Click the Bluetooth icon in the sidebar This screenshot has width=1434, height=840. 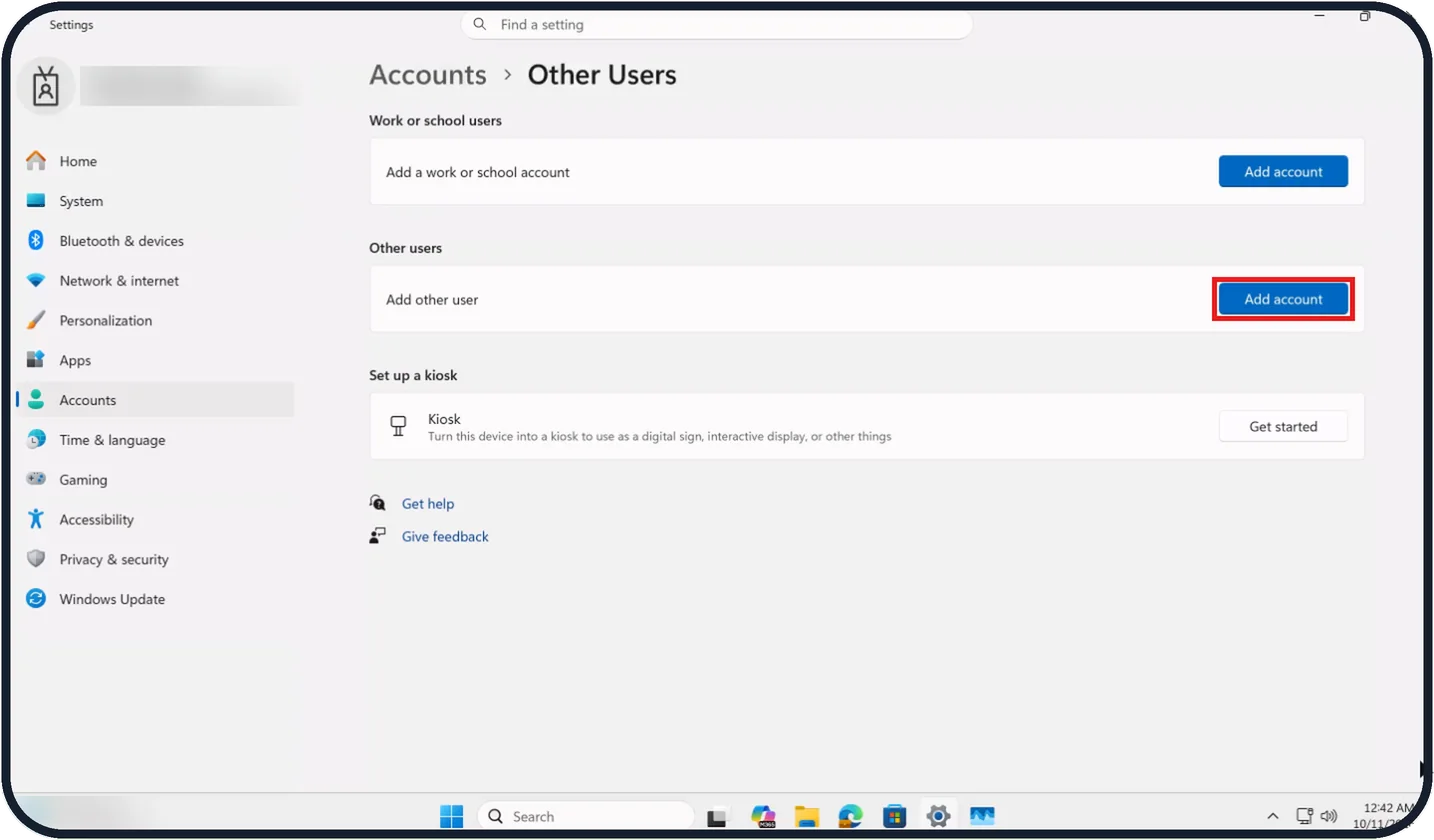[36, 241]
